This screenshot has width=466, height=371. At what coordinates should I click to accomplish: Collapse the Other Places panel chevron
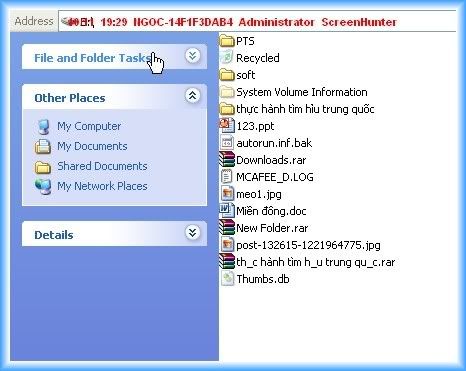tap(193, 96)
